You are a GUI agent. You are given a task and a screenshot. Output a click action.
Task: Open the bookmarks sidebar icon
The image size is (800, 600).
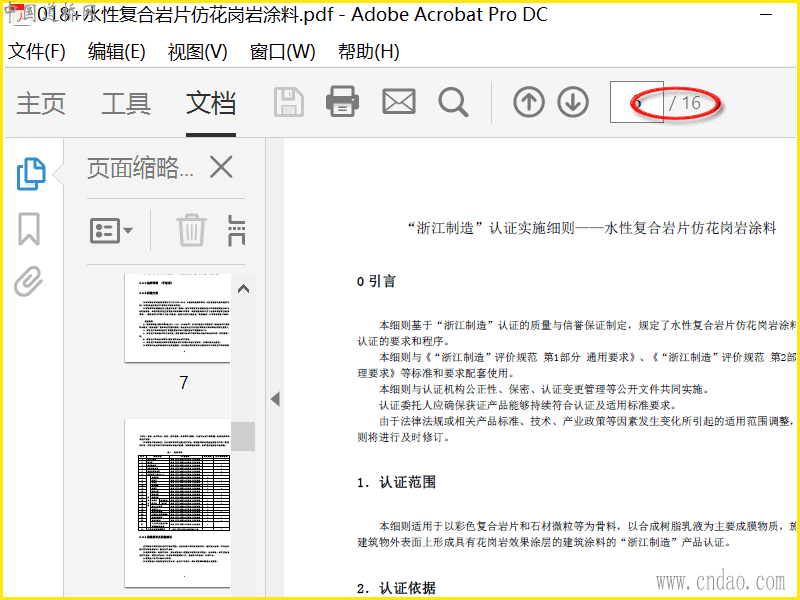(29, 229)
